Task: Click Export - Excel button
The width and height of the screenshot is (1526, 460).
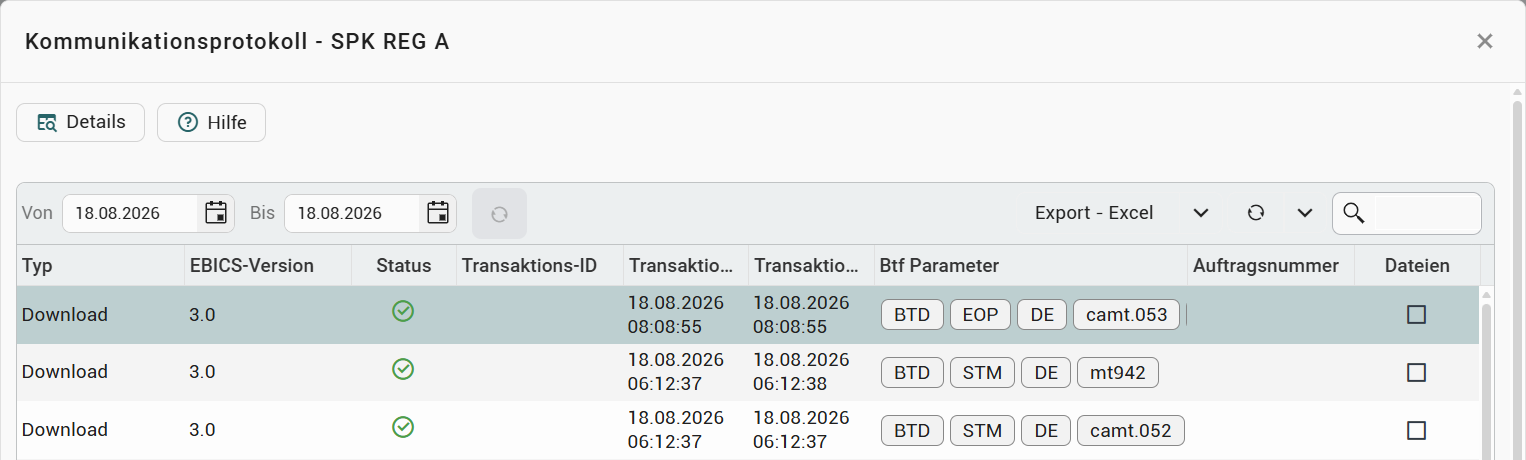Action: pos(1094,213)
